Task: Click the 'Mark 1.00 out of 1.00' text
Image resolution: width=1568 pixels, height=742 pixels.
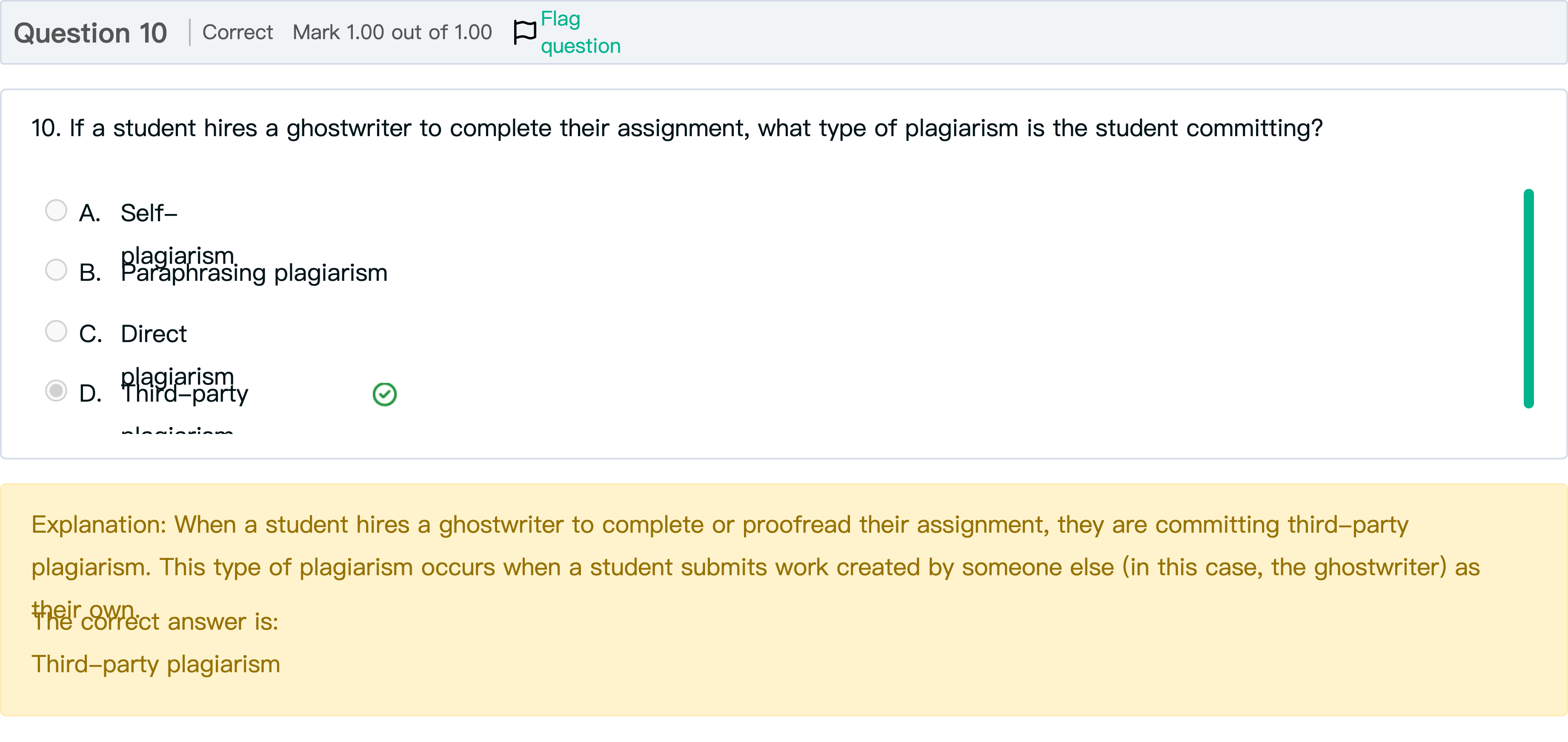Action: [x=392, y=32]
